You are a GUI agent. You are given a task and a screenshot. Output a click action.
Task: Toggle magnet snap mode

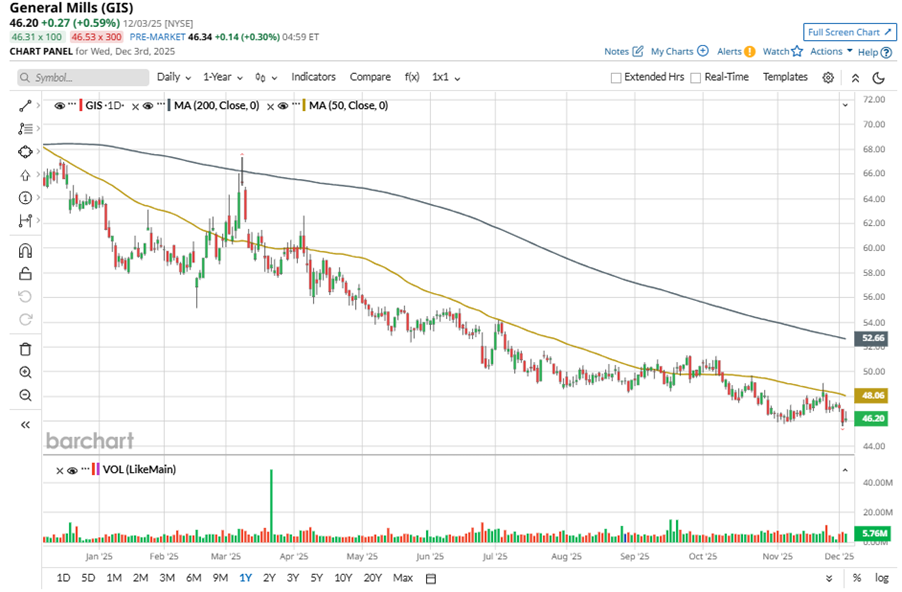(x=25, y=251)
